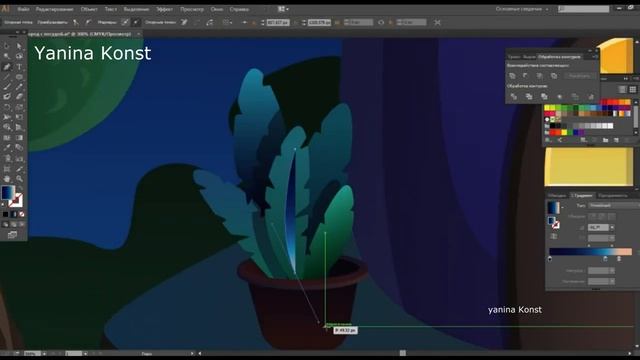Click the Разобрать button in Pathfinder
This screenshot has width=640, height=360.
point(579,76)
